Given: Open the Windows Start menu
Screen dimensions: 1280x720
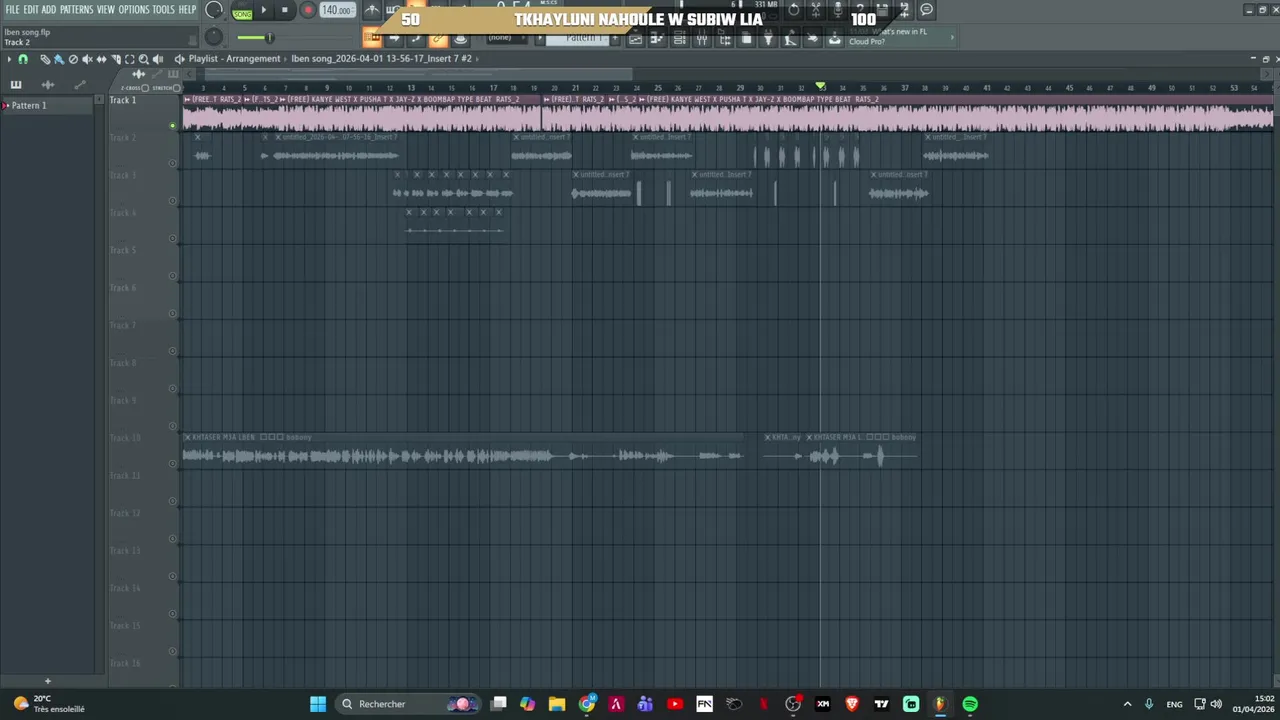Looking at the screenshot, I should coord(318,704).
